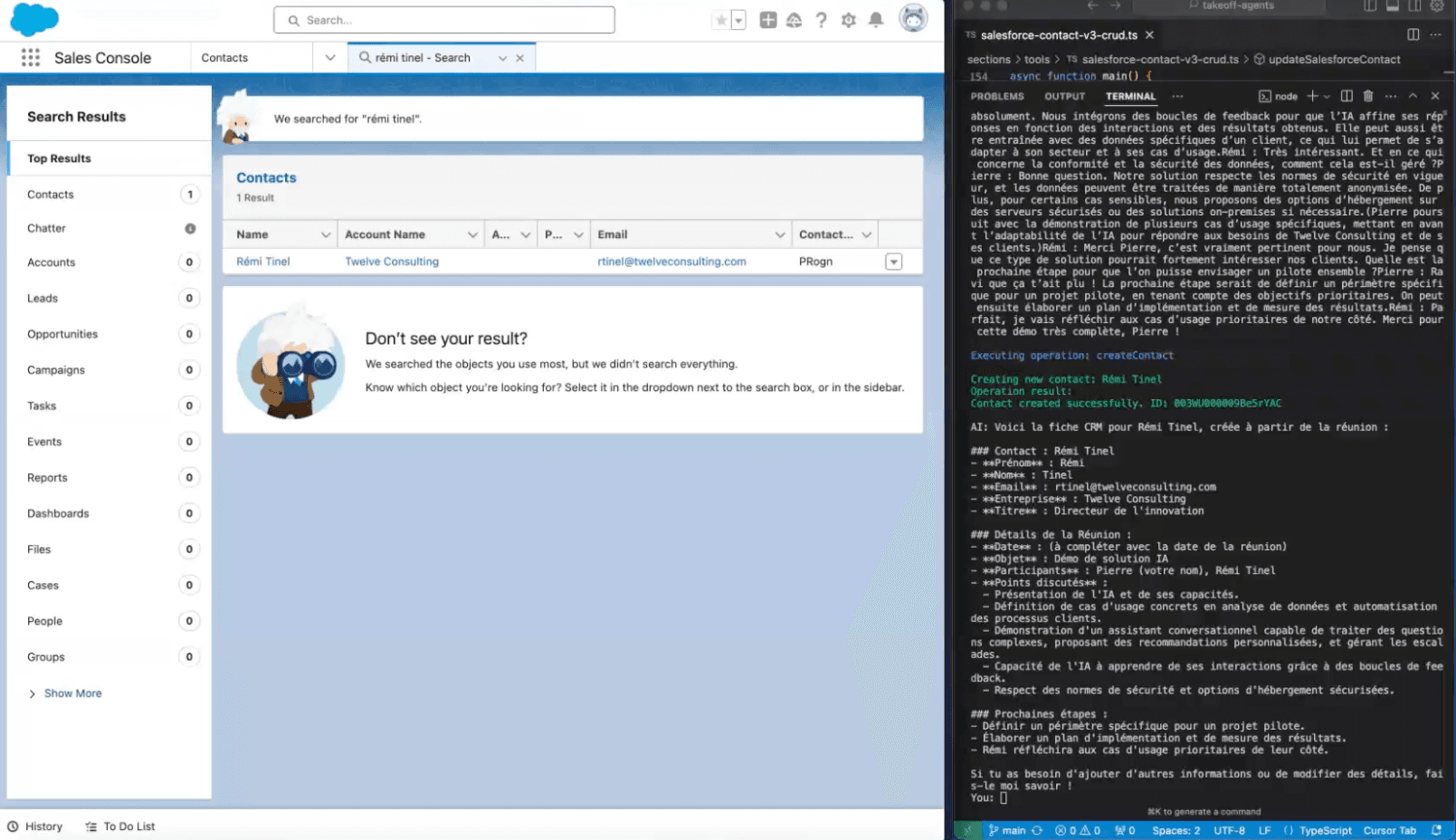Create a new terminal with plus icon
This screenshot has width=1456, height=840.
[x=1312, y=96]
